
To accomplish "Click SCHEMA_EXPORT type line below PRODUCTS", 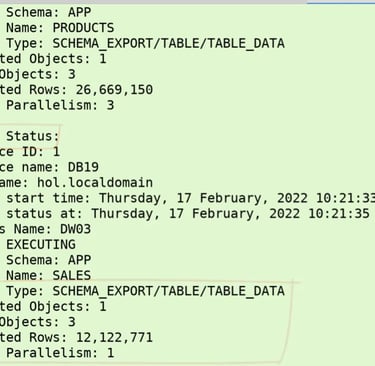I will tap(145, 43).
